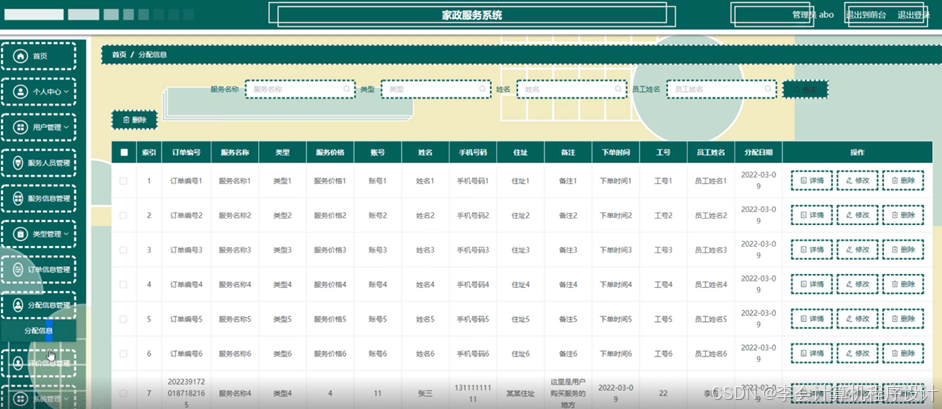Check the checkbox for row 3
942x409 pixels.
(x=123, y=250)
